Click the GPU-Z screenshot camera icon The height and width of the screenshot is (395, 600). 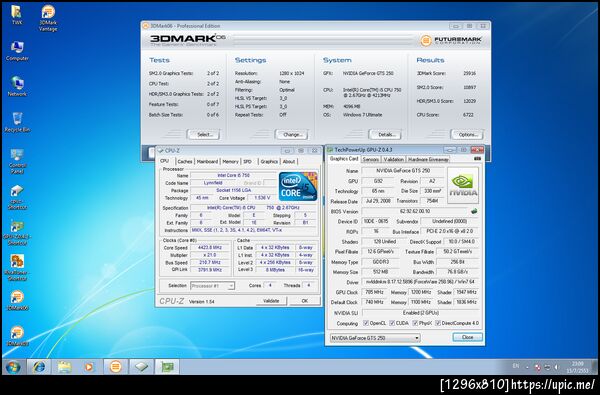477,158
